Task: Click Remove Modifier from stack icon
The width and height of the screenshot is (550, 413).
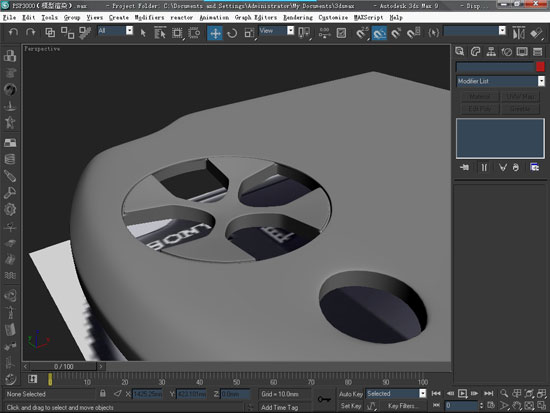Action: pos(515,167)
